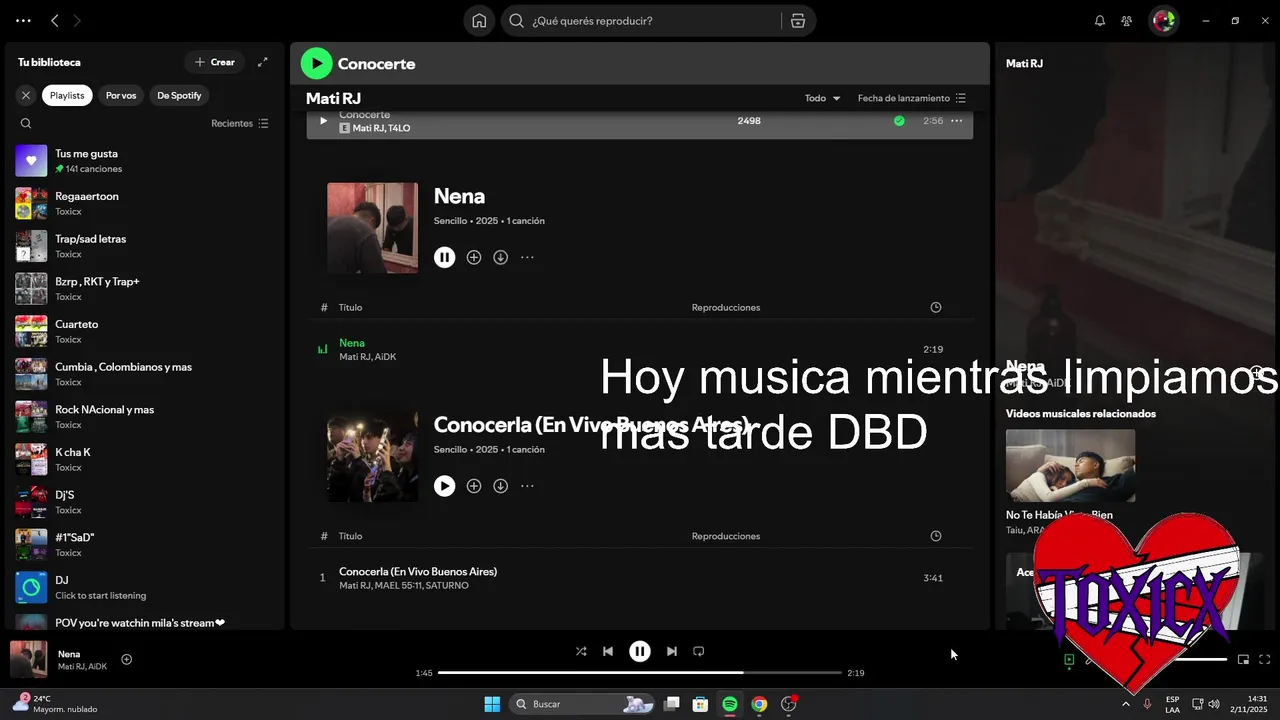Open the Trap/sad letras playlist
1280x720 pixels.
(x=145, y=246)
